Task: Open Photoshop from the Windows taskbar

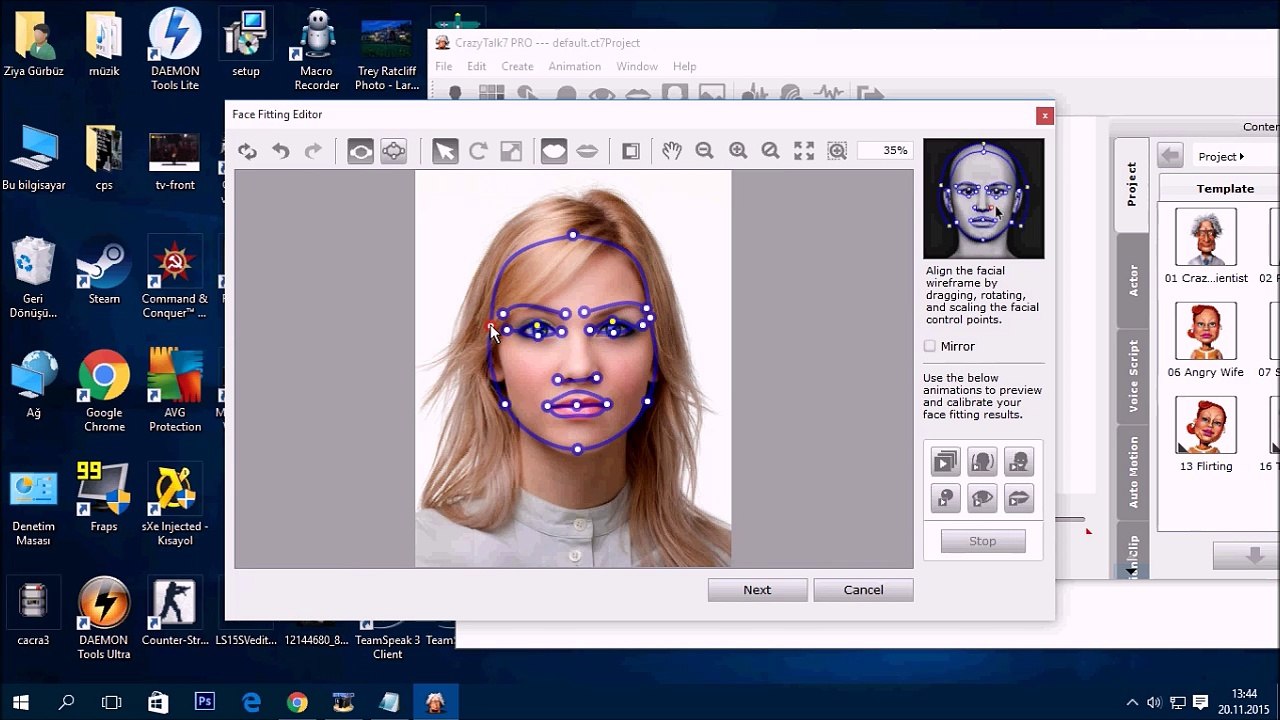Action: coord(205,702)
